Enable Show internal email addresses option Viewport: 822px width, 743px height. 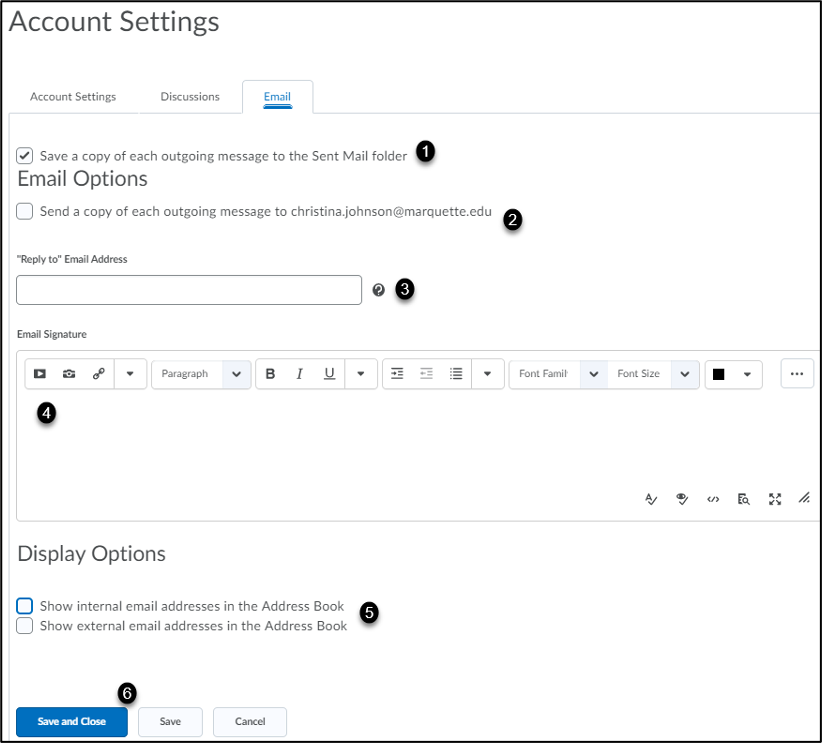(x=25, y=606)
